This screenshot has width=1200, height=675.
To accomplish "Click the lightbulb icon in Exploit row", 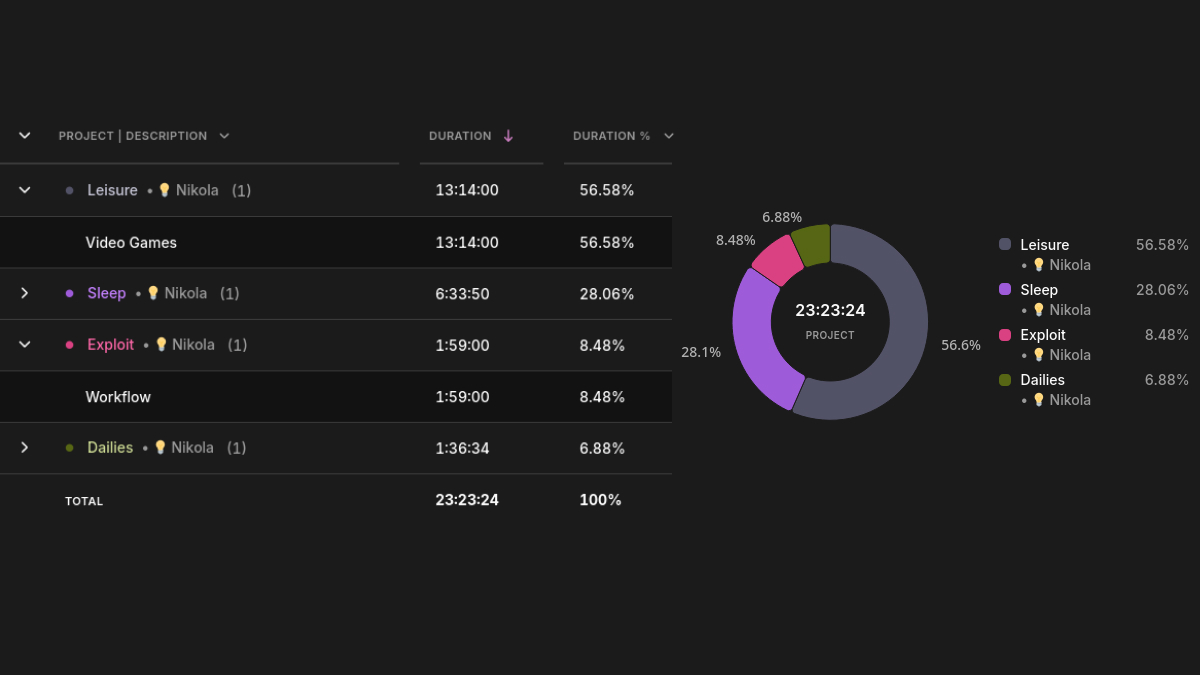I will (161, 344).
